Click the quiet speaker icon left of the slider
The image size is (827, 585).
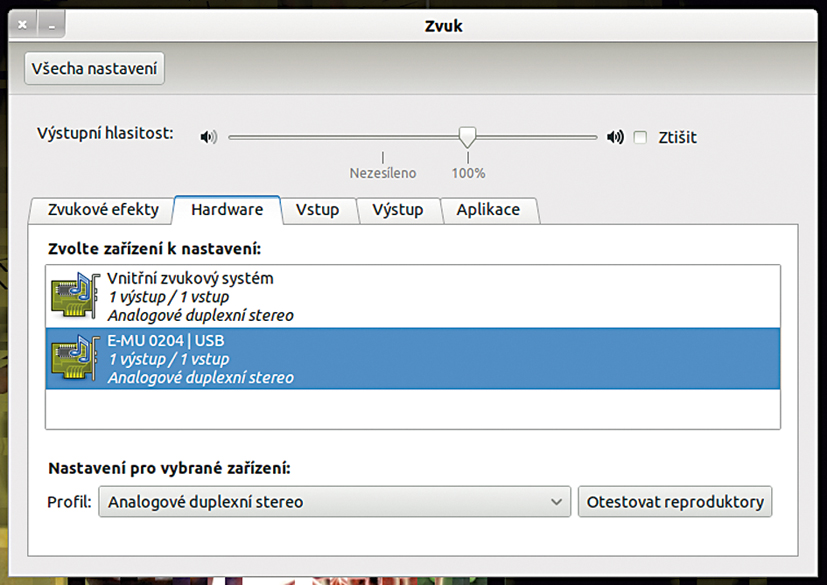coord(209,136)
